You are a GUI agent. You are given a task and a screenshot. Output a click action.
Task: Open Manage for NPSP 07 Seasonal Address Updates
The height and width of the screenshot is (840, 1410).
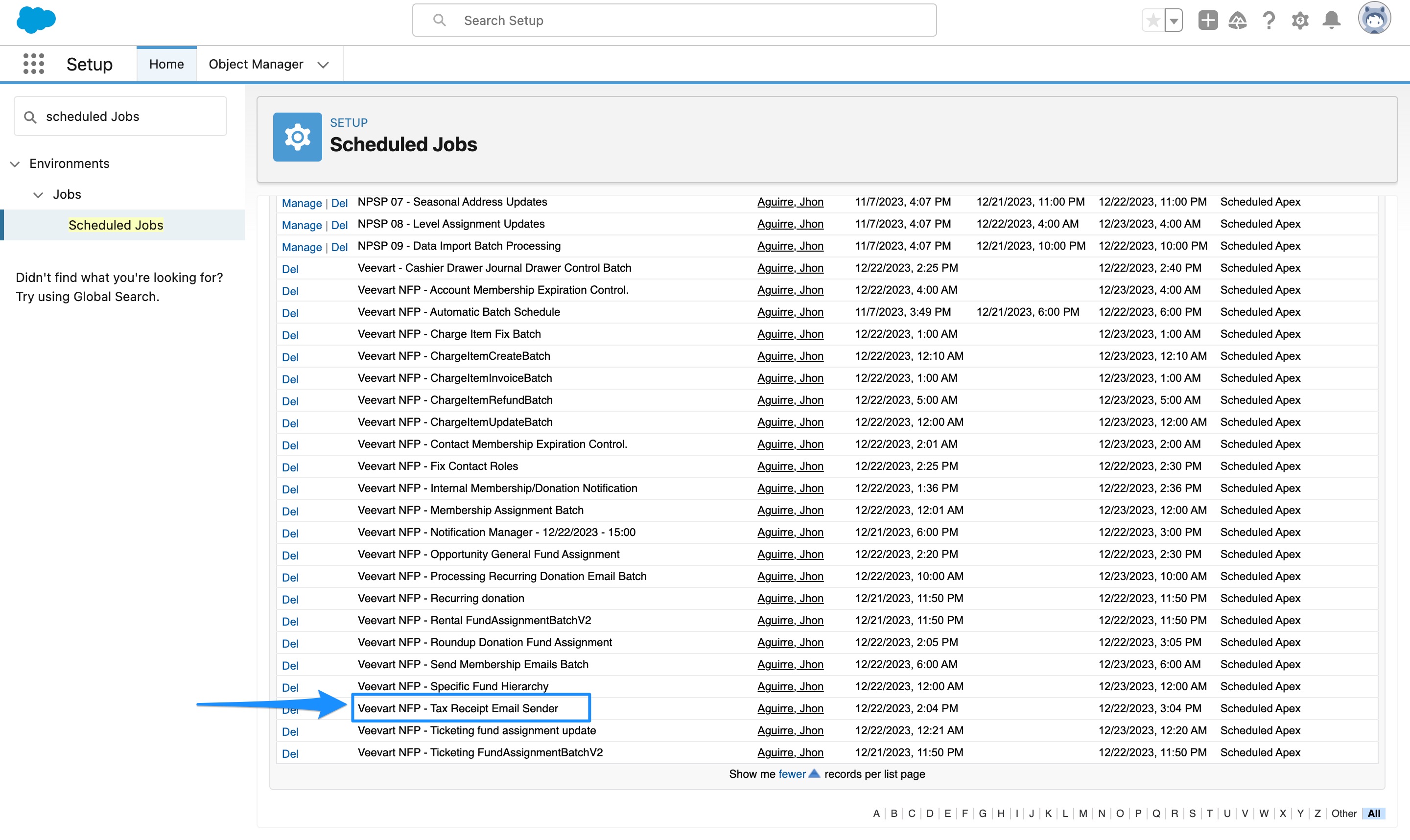coord(302,203)
